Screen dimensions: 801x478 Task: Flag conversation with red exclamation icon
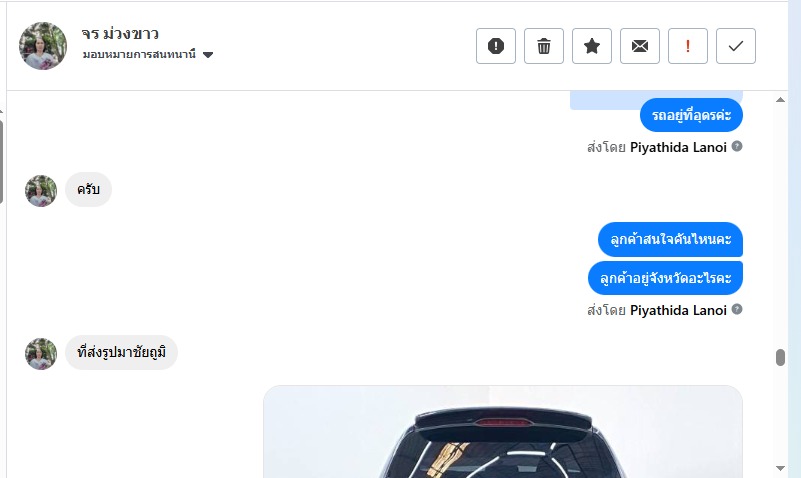point(688,46)
